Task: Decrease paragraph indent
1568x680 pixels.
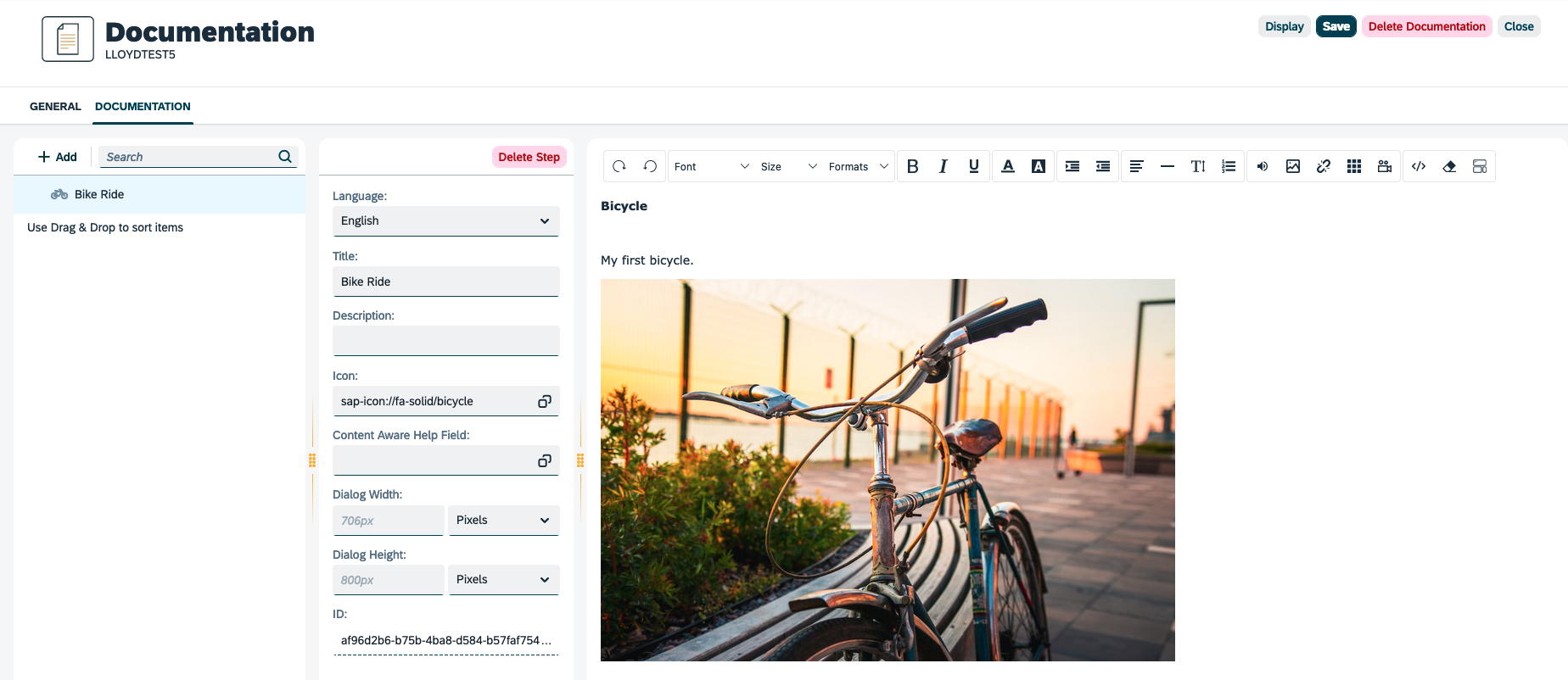Action: click(x=1103, y=166)
